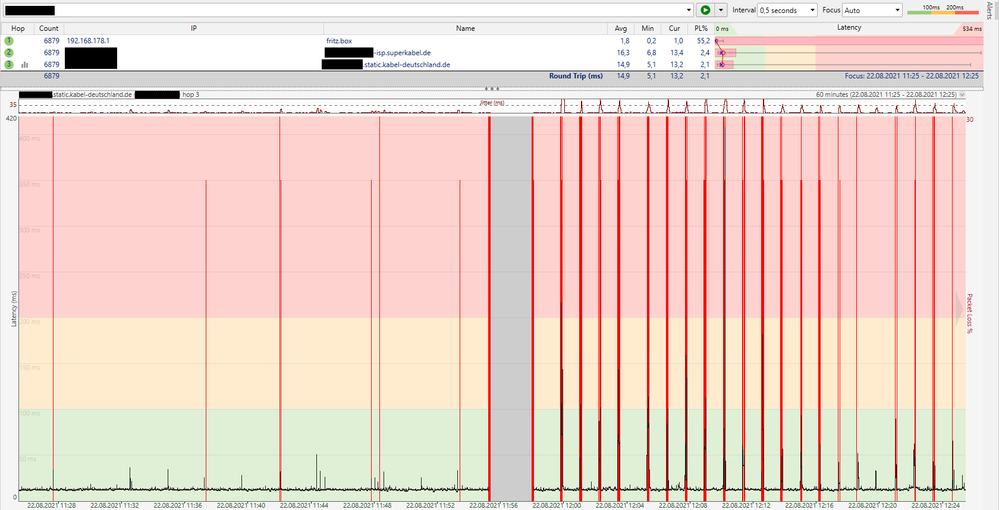Image resolution: width=999 pixels, height=510 pixels.
Task: Click the 100ms 200ms latency color legend
Action: click(942, 10)
